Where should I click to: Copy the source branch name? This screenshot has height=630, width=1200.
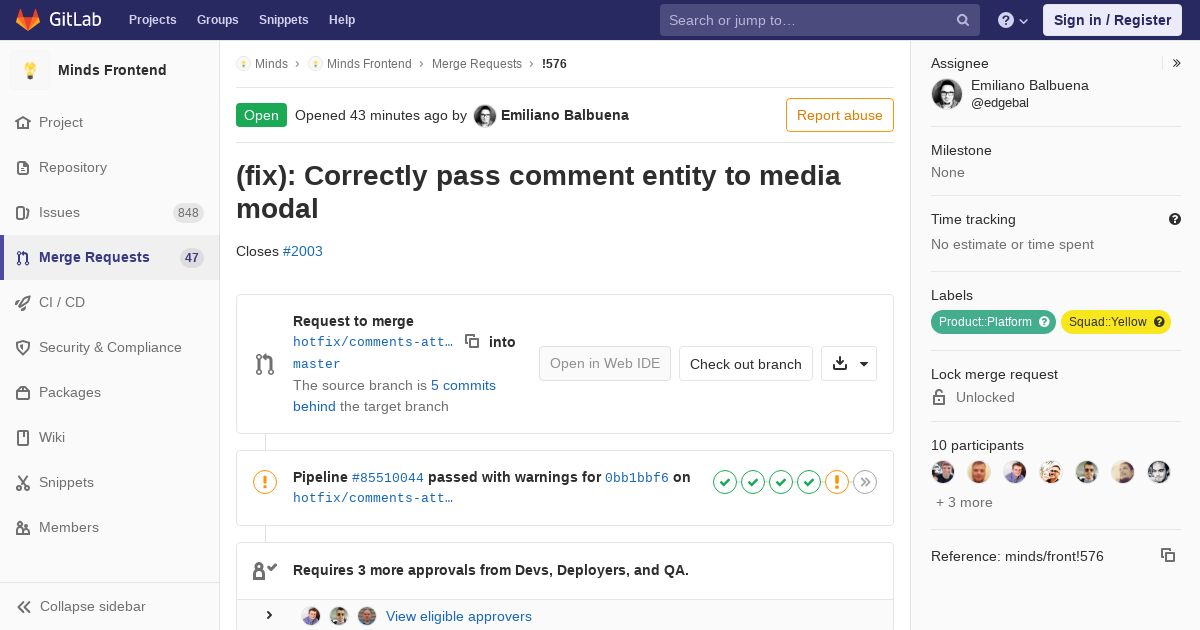pos(472,341)
